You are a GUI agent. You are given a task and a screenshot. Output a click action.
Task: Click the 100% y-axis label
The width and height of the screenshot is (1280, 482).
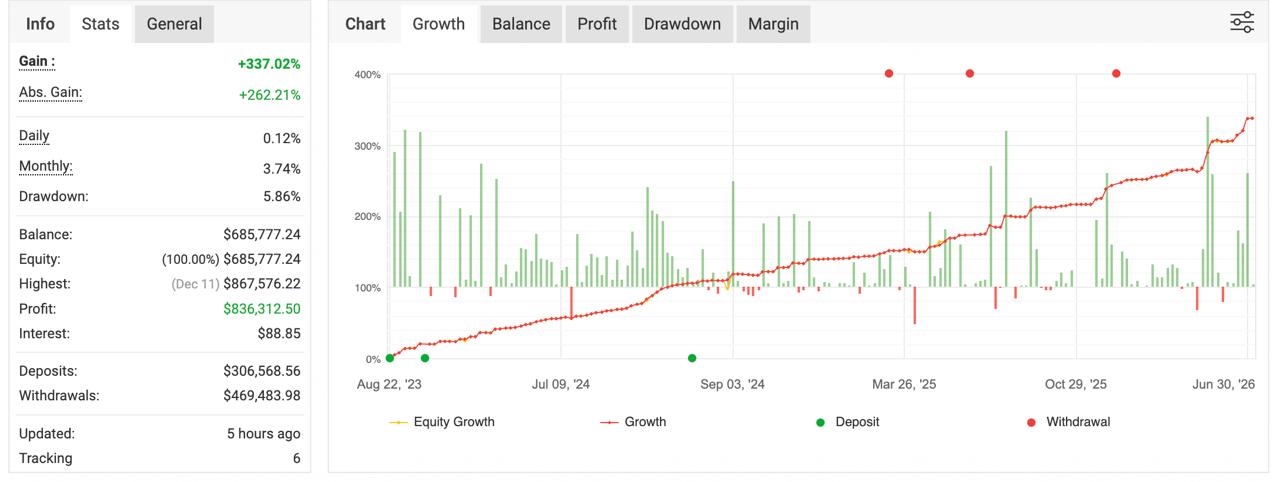pyautogui.click(x=367, y=288)
